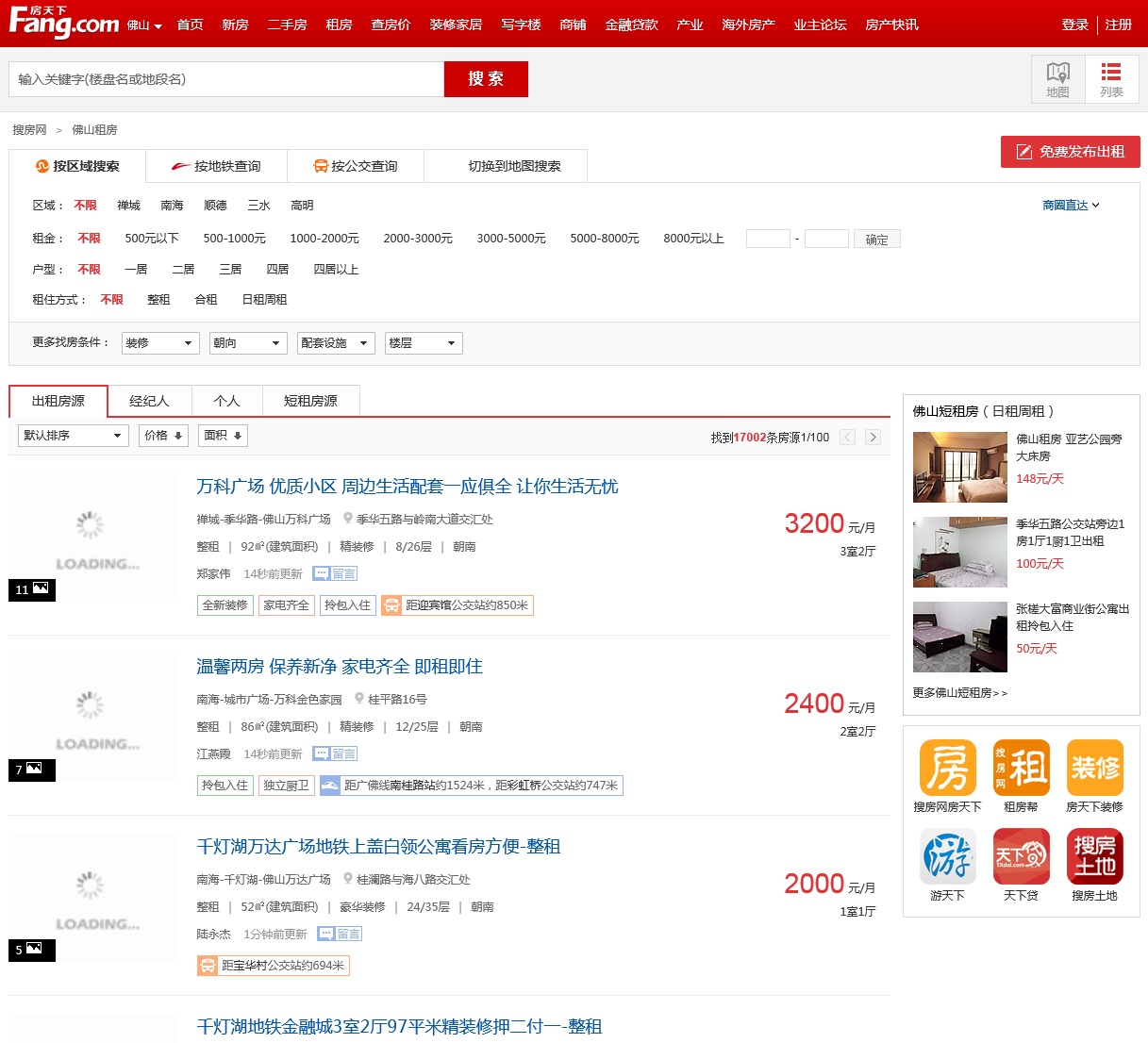Open 7-photo gallery badge on 温馨两房 listing

click(32, 770)
